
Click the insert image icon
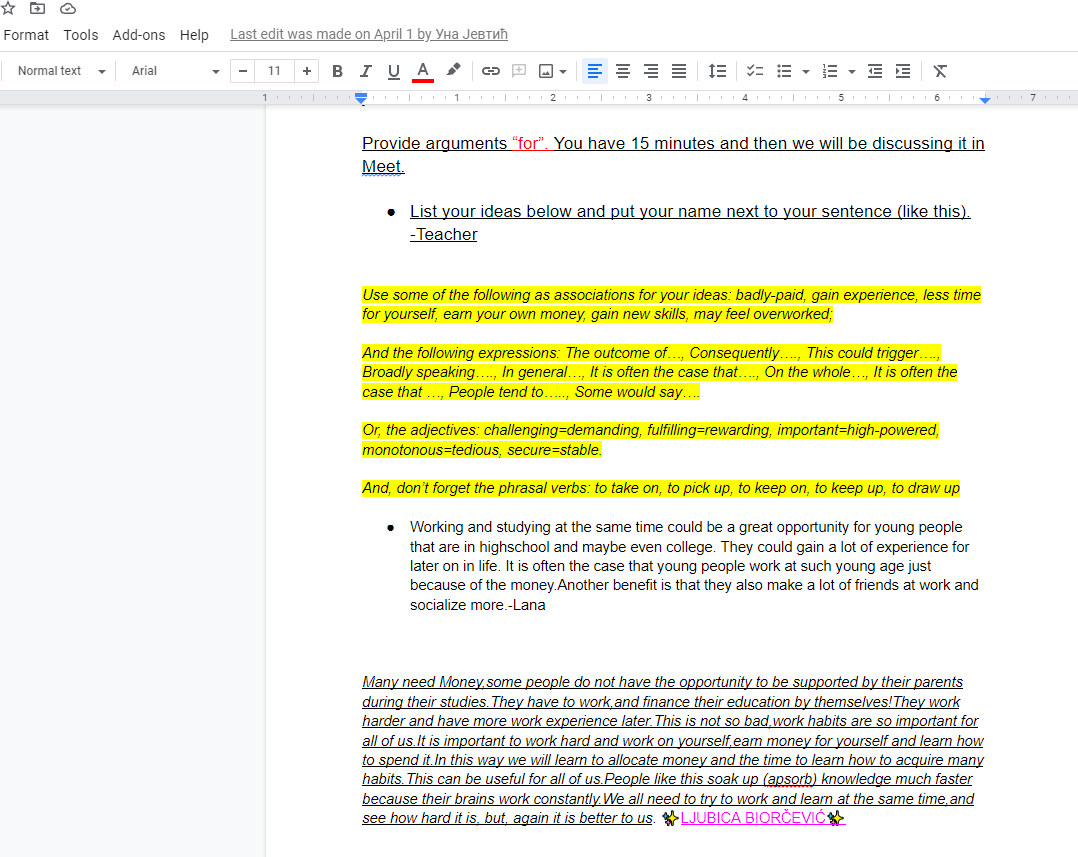point(546,71)
